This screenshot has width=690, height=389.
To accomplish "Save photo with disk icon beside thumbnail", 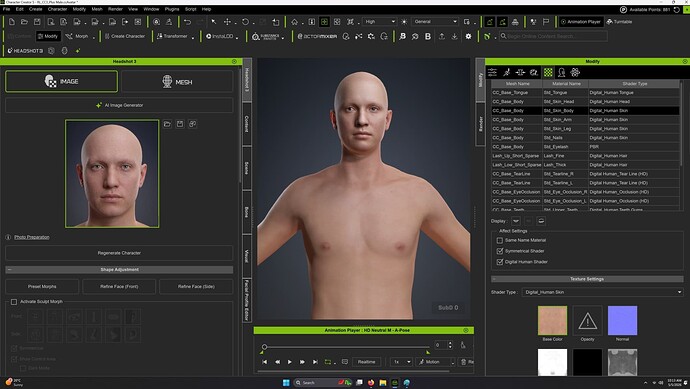I will [x=180, y=124].
